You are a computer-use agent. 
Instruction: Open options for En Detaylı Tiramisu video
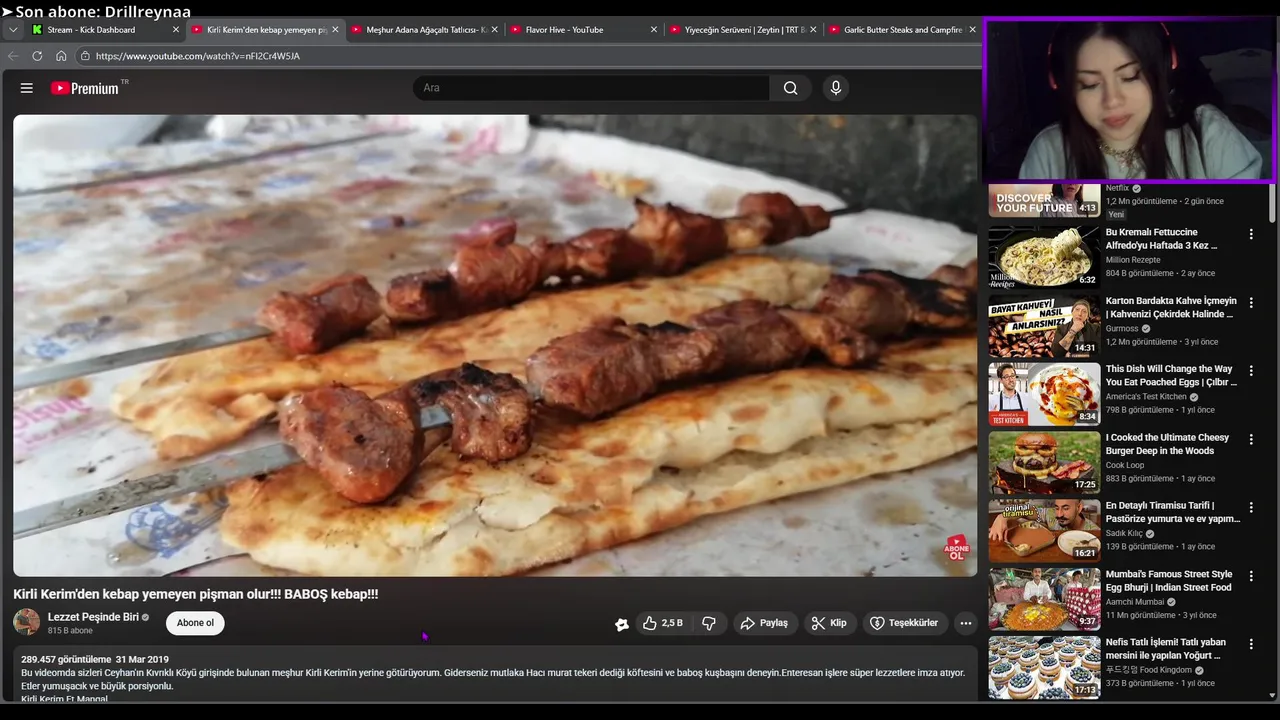1251,507
